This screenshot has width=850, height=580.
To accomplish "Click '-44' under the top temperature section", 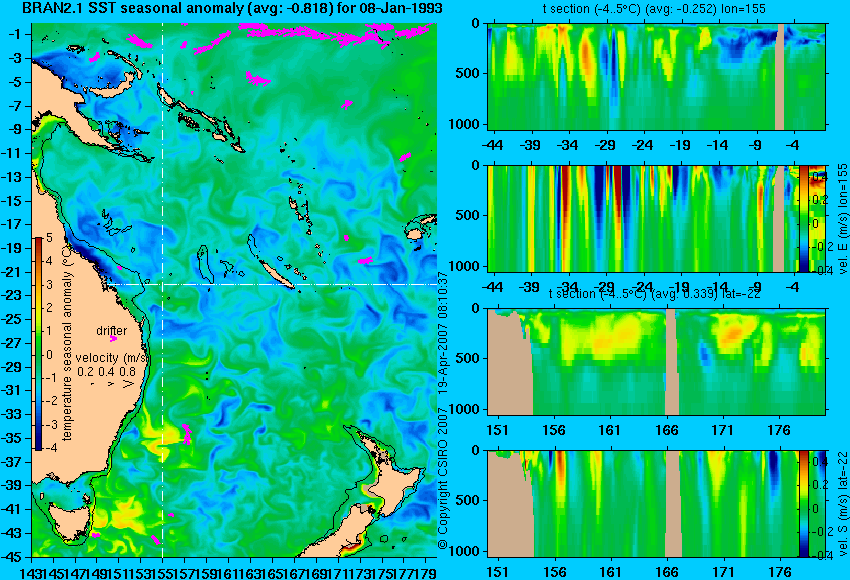I will tap(492, 145).
